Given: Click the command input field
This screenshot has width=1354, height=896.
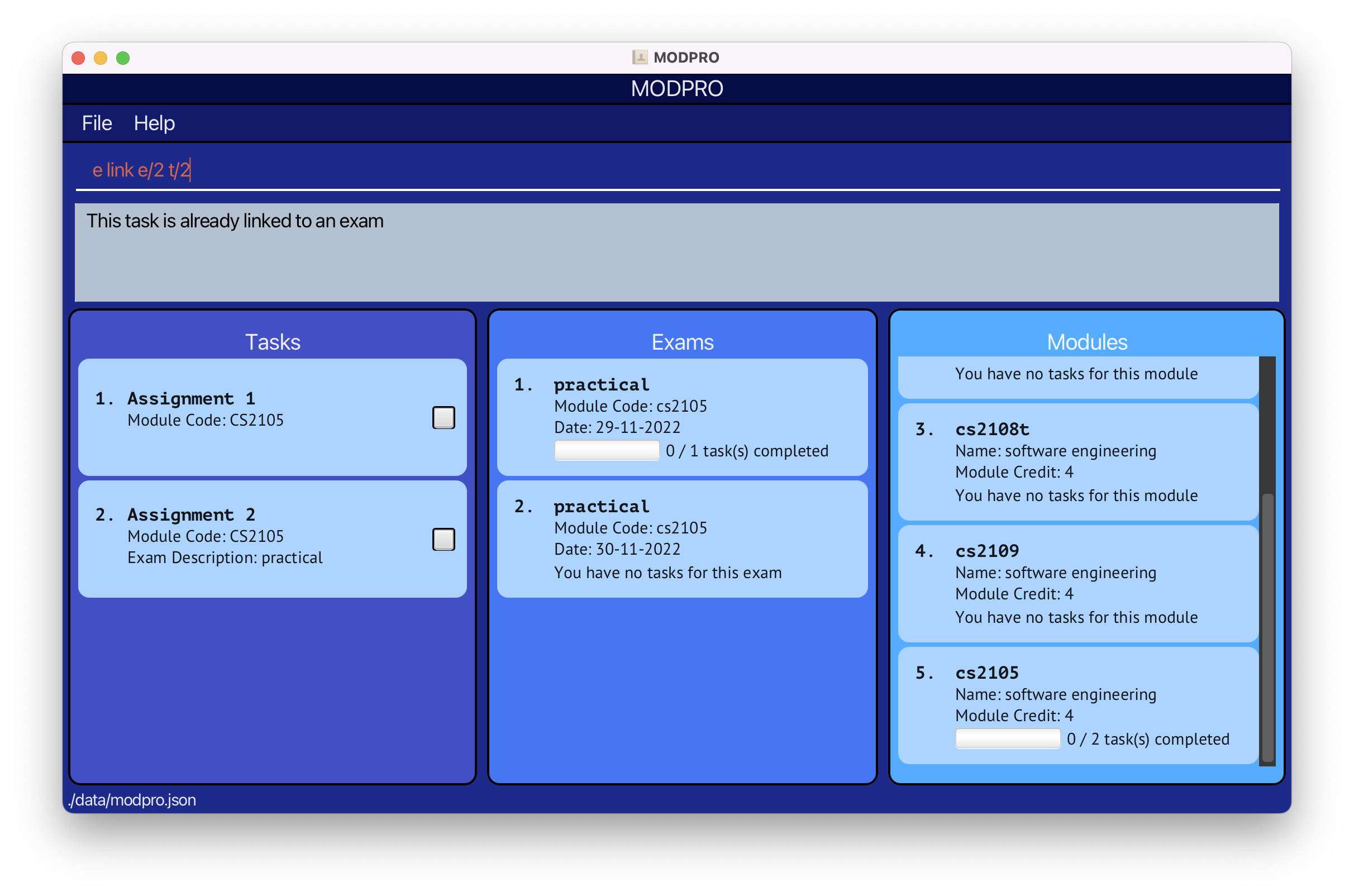Looking at the screenshot, I should point(676,170).
